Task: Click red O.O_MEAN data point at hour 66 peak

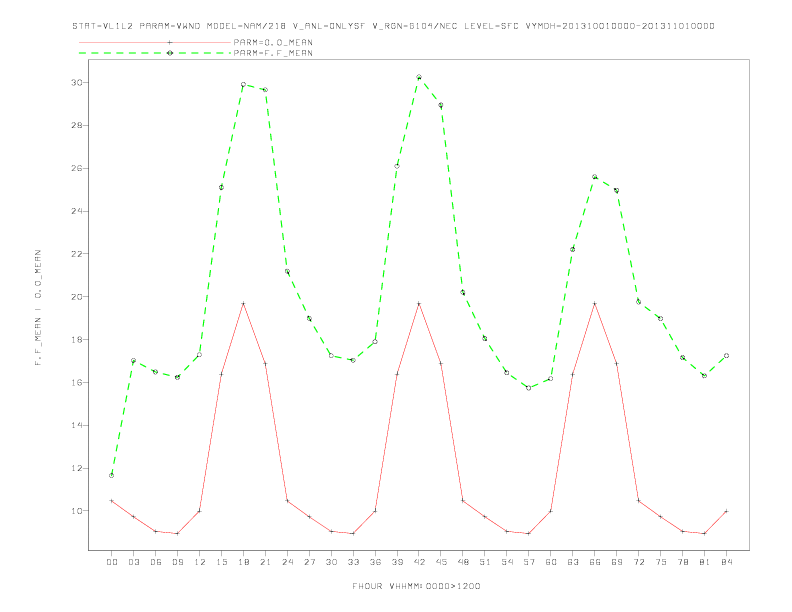Action: pos(595,303)
